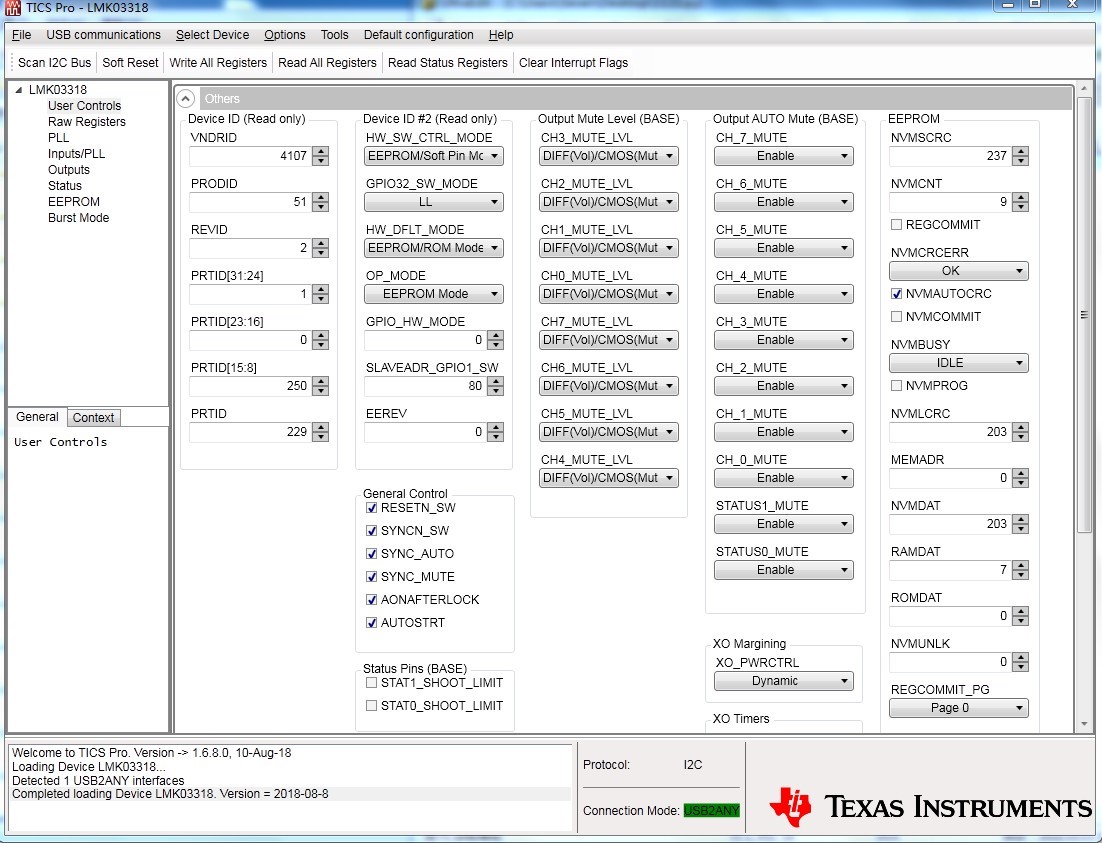Open the Options menu

click(x=285, y=34)
